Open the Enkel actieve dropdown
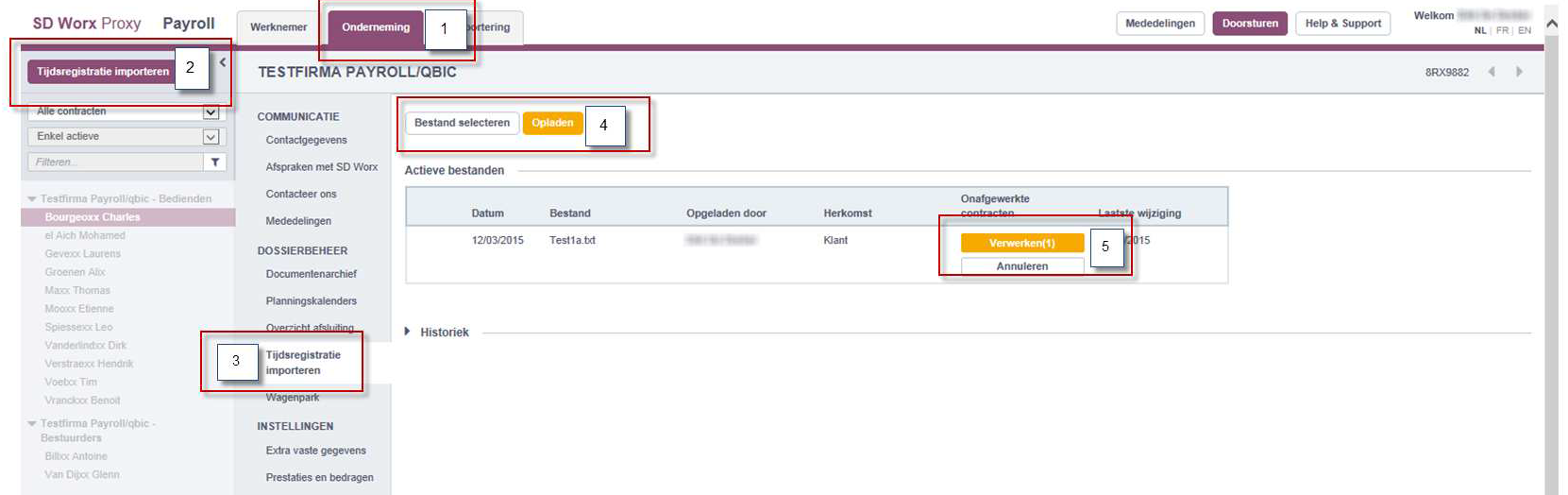Viewport: 1568px width, 495px height. (x=211, y=137)
